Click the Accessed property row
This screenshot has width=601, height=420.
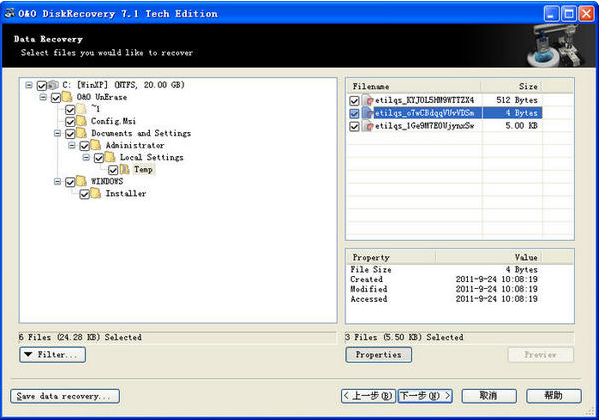[444, 299]
